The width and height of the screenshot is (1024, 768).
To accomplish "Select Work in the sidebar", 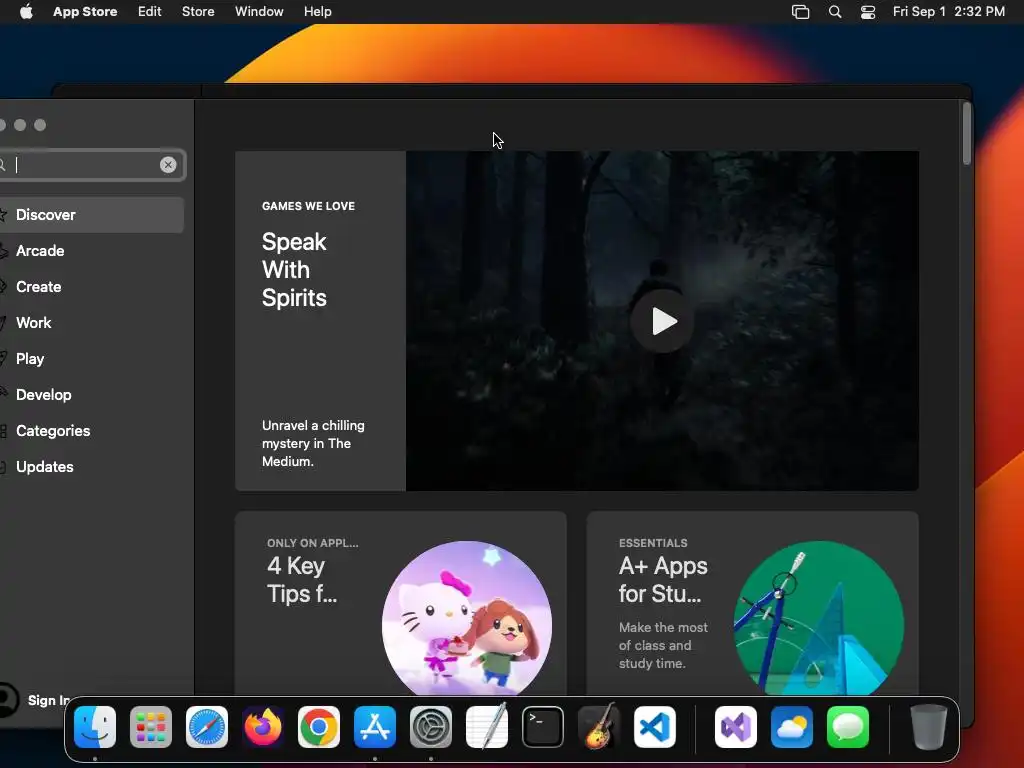I will click(91, 323).
